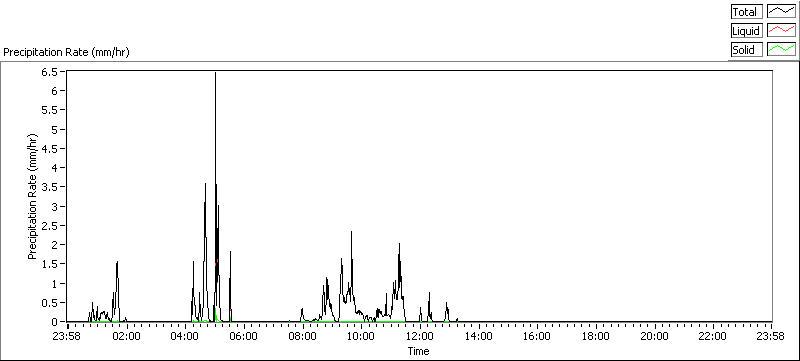Click the 4.5 y-axis tick label

pyautogui.click(x=50, y=149)
